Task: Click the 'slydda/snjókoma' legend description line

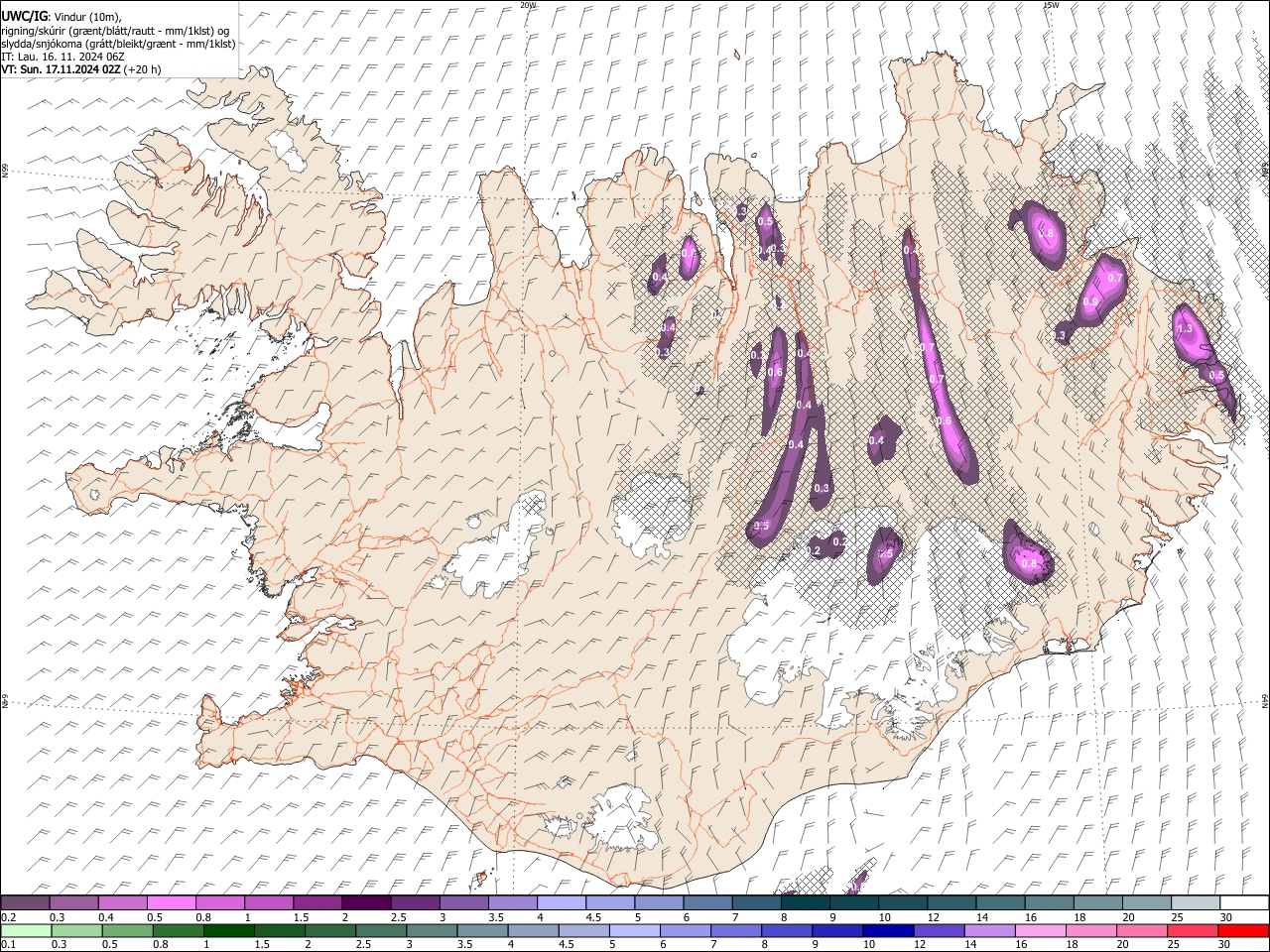Action: pyautogui.click(x=118, y=44)
